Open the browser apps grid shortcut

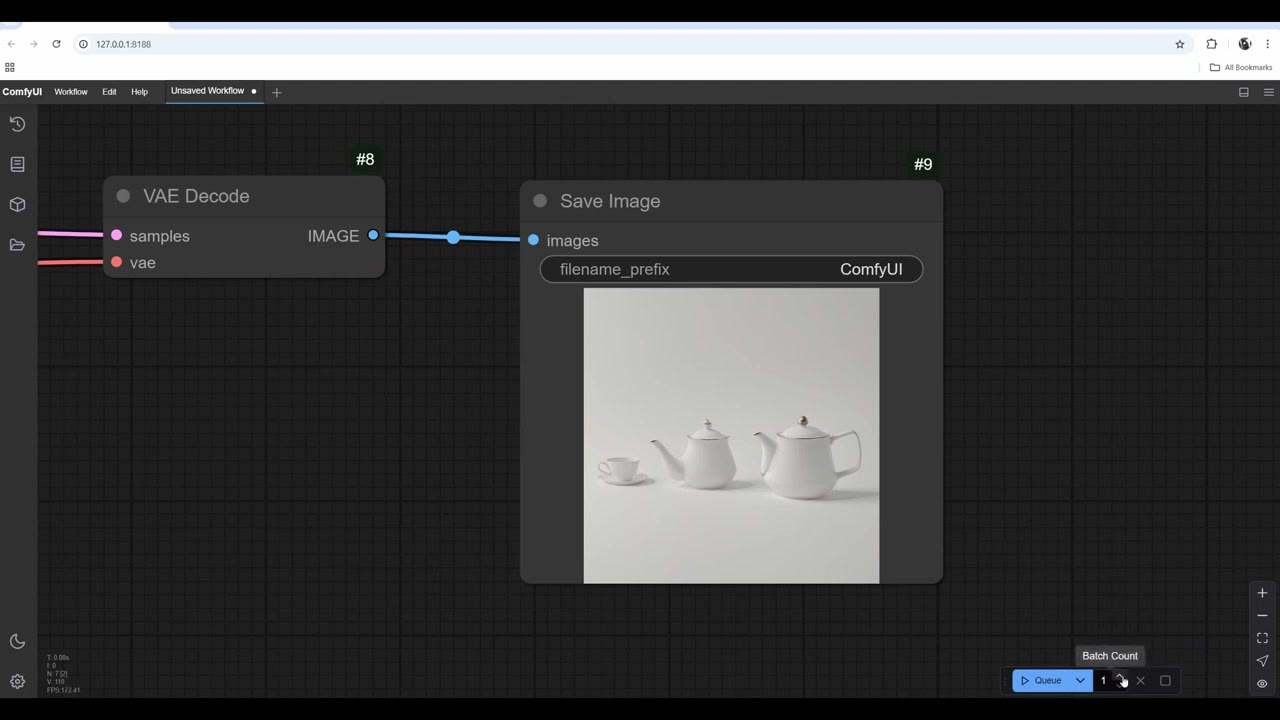pyautogui.click(x=10, y=67)
